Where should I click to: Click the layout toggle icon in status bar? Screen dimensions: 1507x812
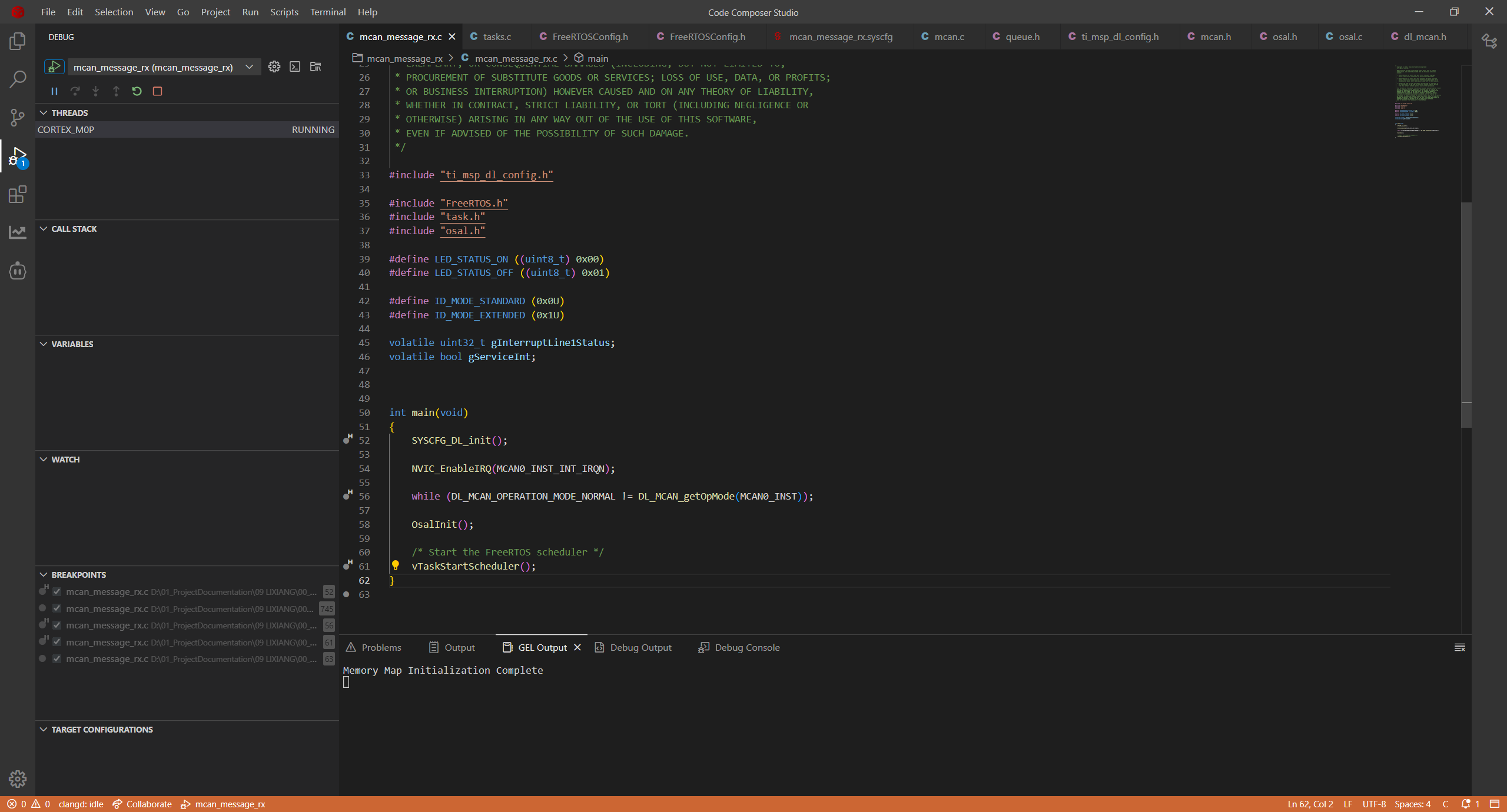tap(1495, 804)
